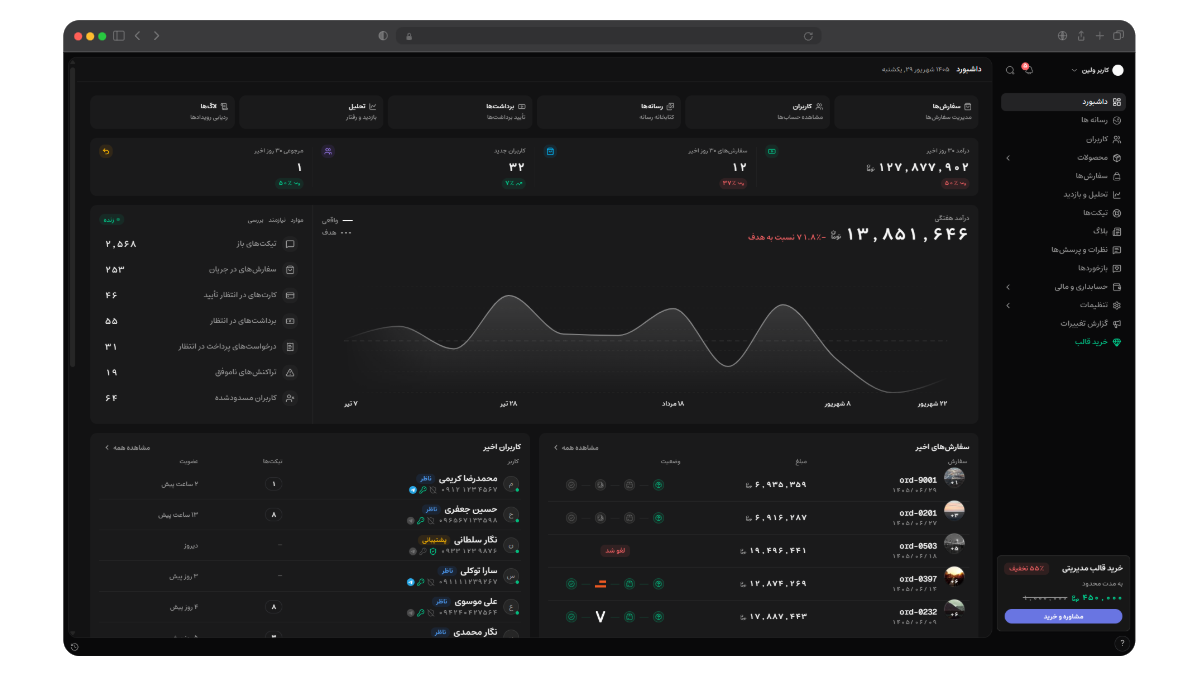Click the cancelled (لغو شد) status badge
Screen dimensions: 1200x675
tap(615, 550)
